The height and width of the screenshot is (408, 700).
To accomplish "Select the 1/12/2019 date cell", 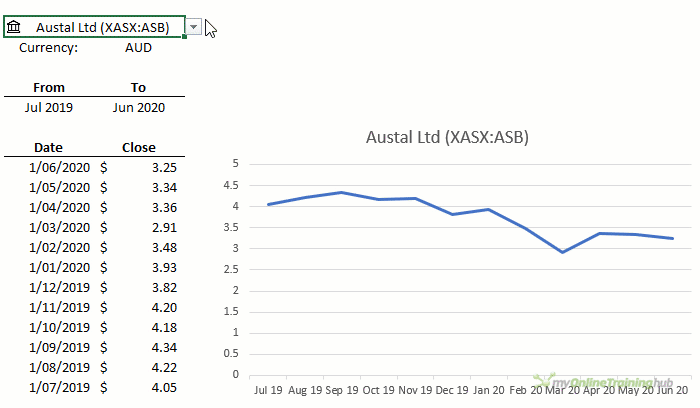I will 59,287.
